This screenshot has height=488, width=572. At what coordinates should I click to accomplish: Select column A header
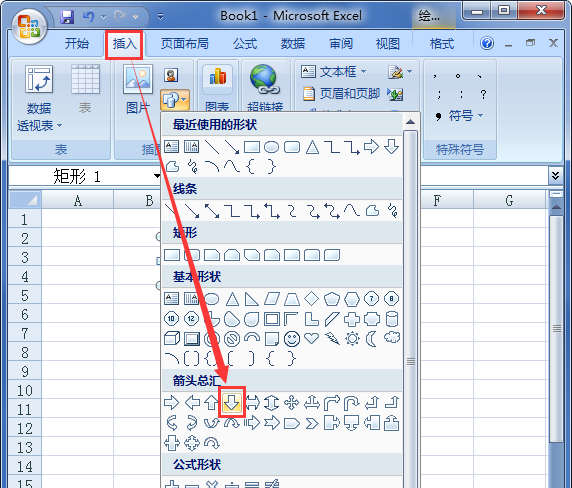78,201
